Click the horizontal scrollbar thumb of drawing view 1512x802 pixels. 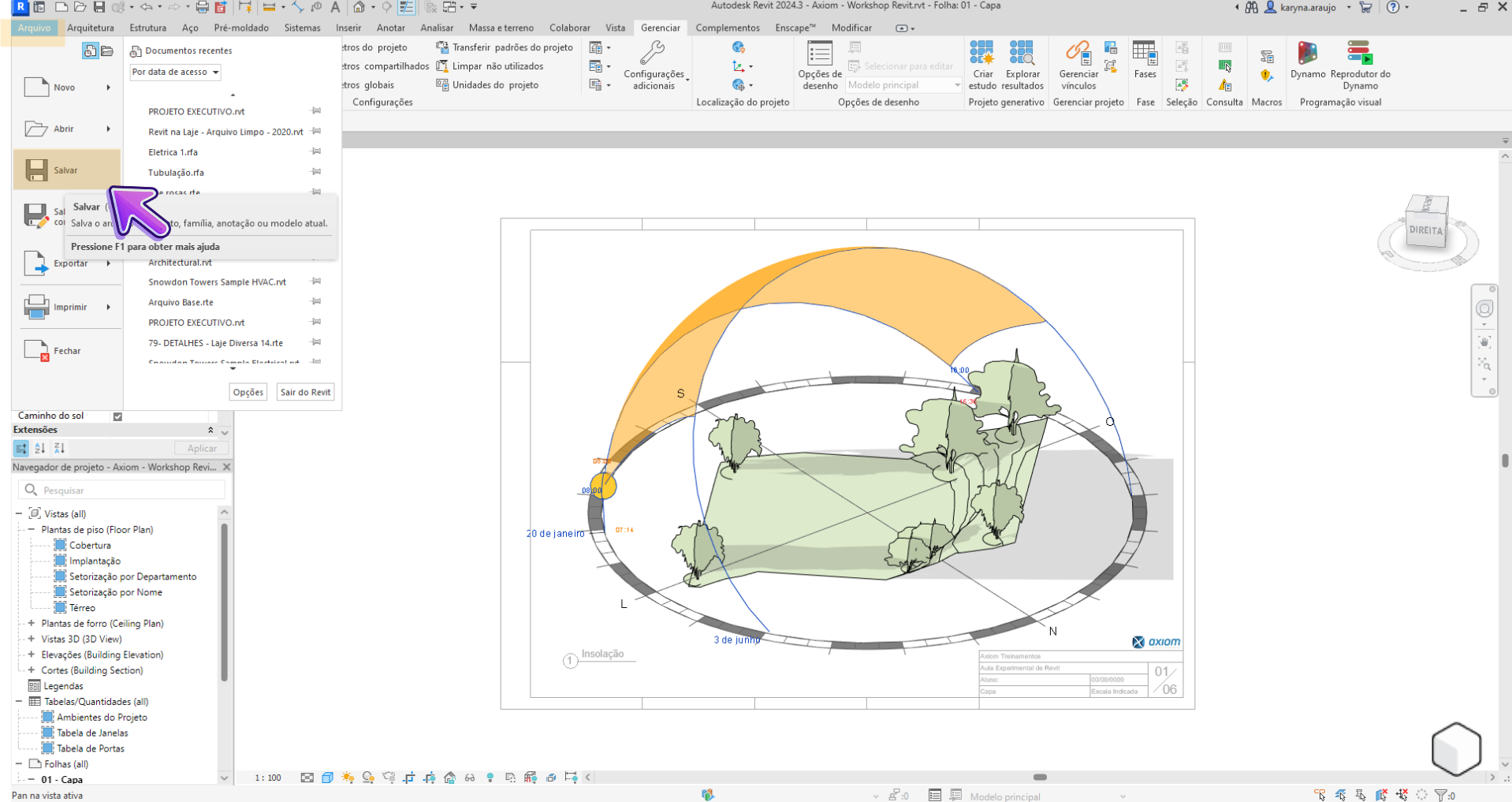[1040, 778]
